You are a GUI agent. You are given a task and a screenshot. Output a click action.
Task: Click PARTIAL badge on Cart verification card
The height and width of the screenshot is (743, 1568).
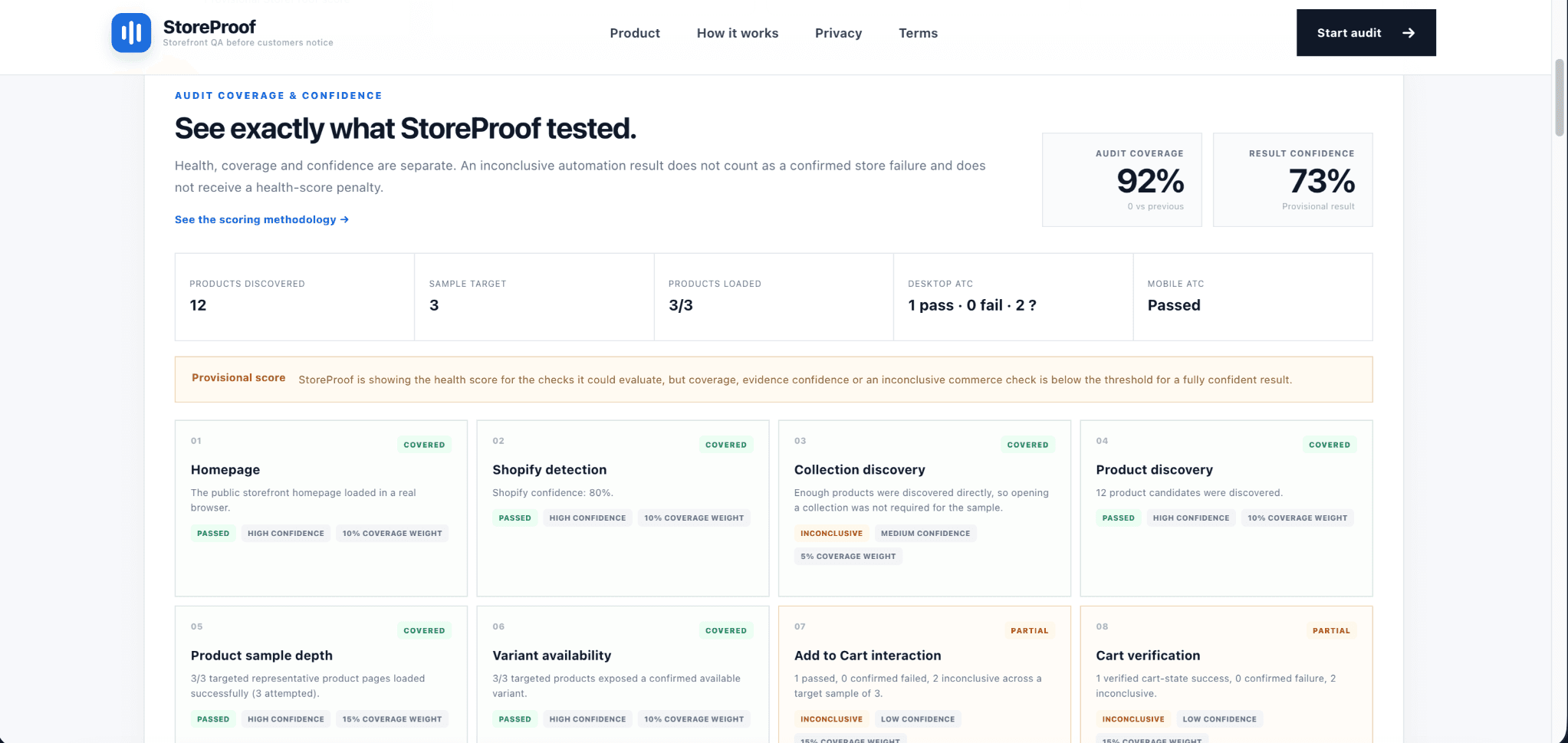1331,630
